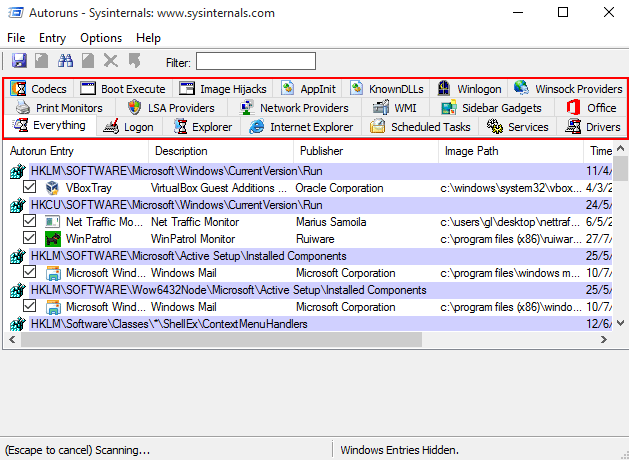
Task: Click the Net Traffic Monitor entry icon
Action: pos(53,222)
